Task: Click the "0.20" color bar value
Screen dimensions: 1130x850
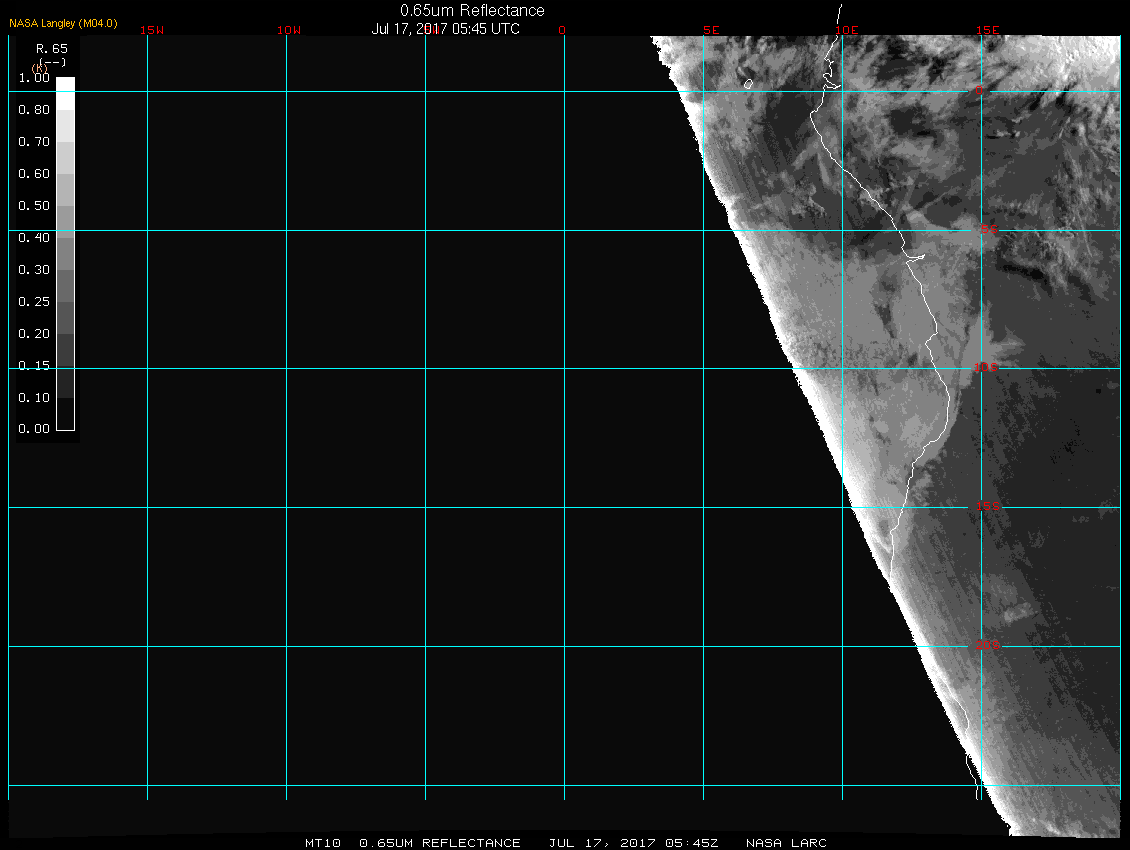Action: (x=34, y=334)
